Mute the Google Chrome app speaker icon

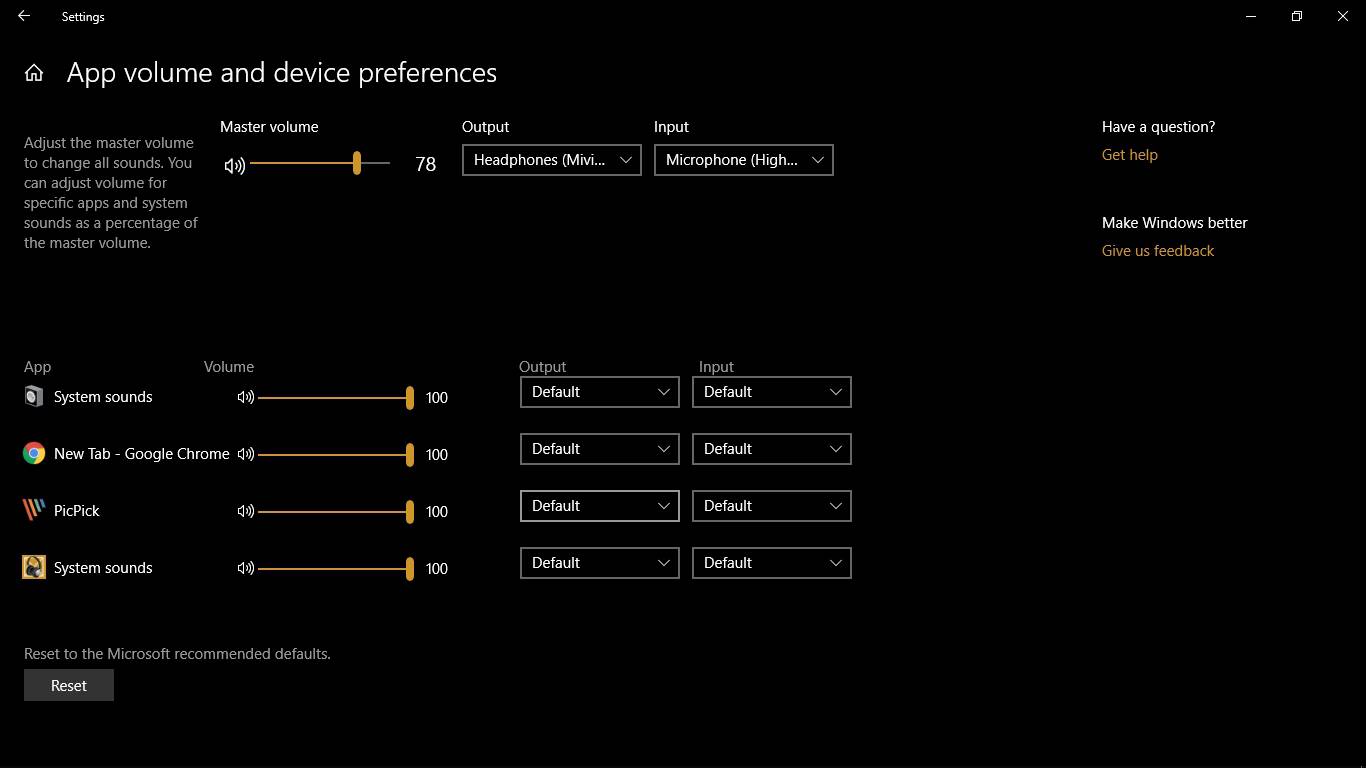tap(246, 454)
